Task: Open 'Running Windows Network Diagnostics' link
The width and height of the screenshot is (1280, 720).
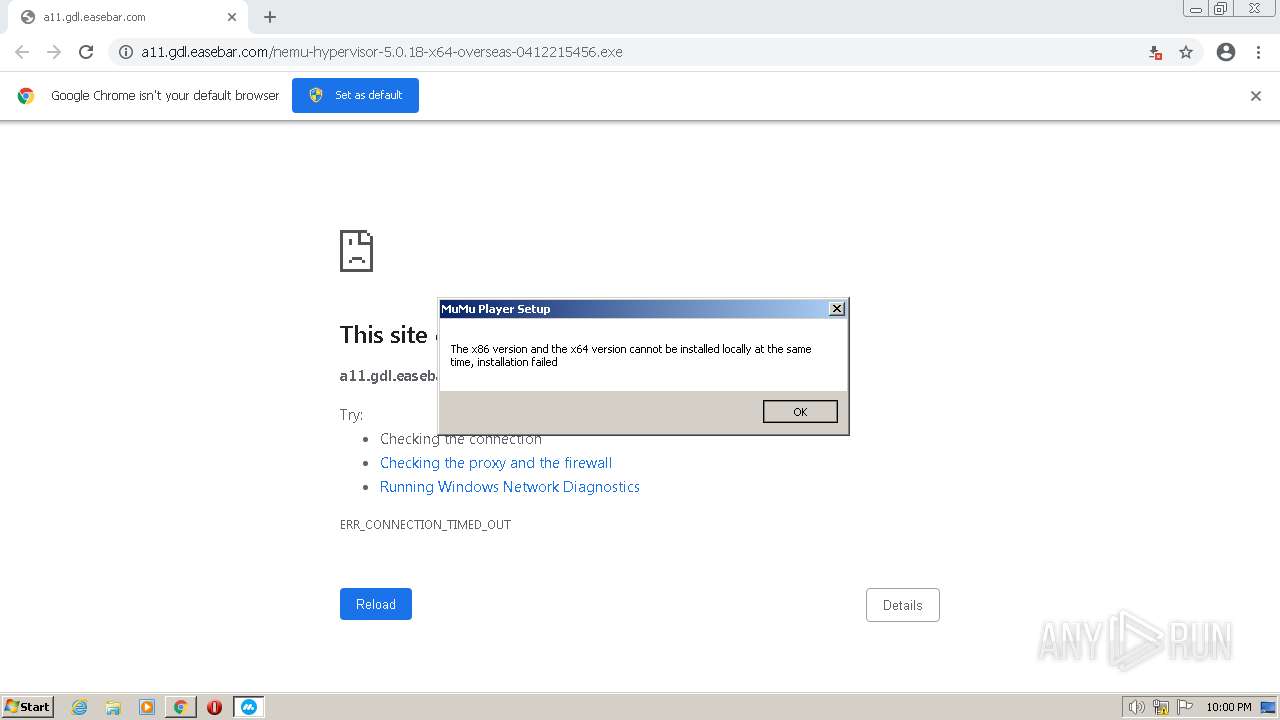Action: pos(510,487)
